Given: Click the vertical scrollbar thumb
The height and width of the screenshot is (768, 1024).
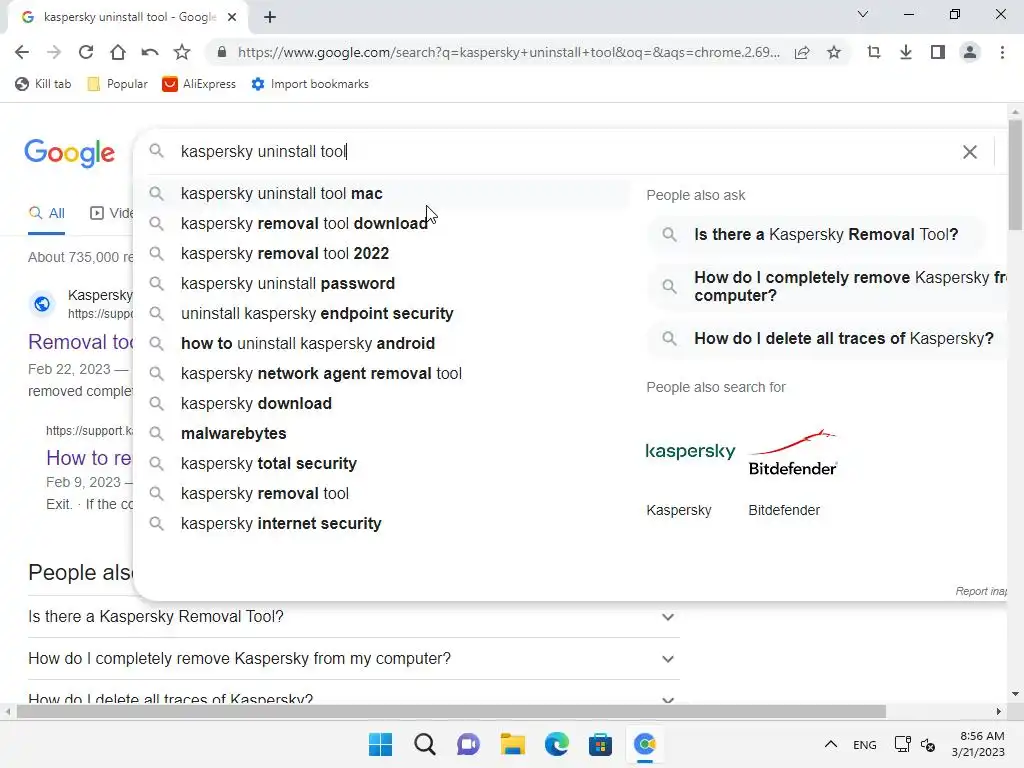Looking at the screenshot, I should (1015, 175).
